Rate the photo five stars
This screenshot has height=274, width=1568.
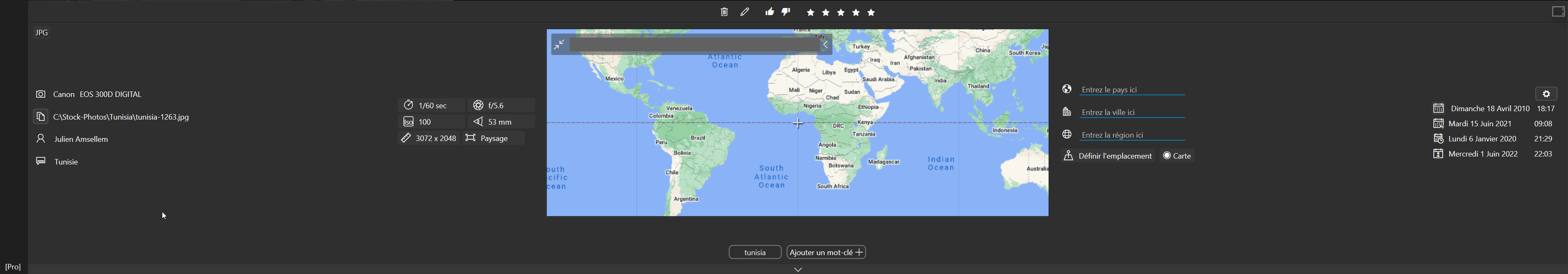click(872, 13)
